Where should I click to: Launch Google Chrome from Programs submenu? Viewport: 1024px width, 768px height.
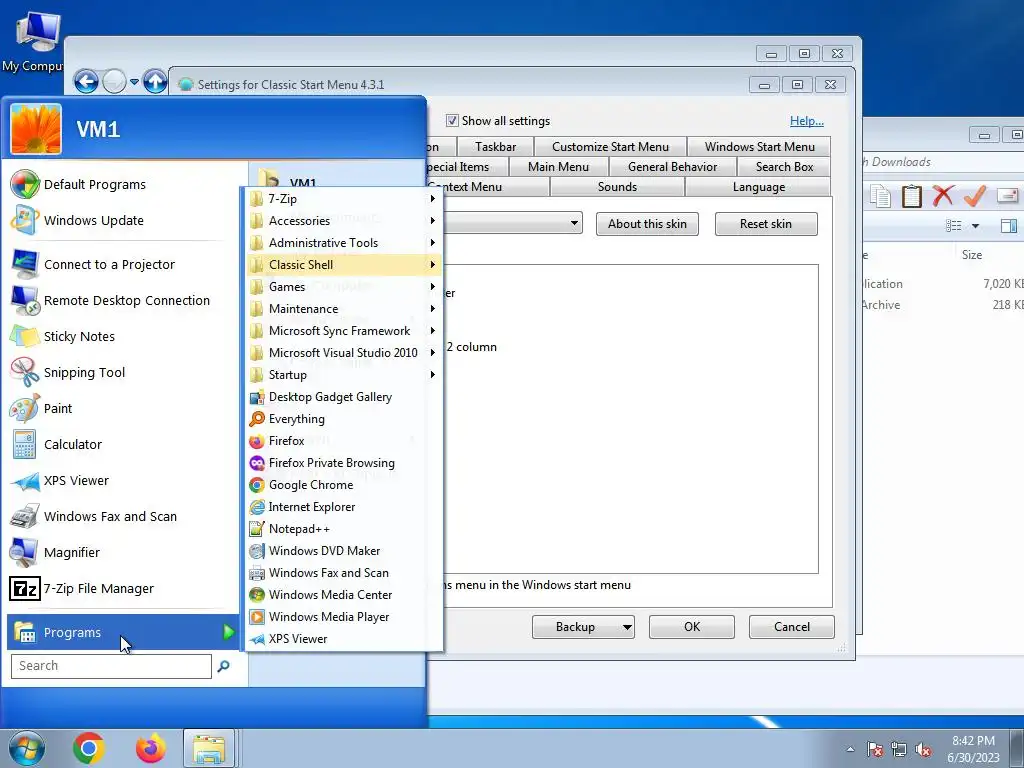[343, 485]
